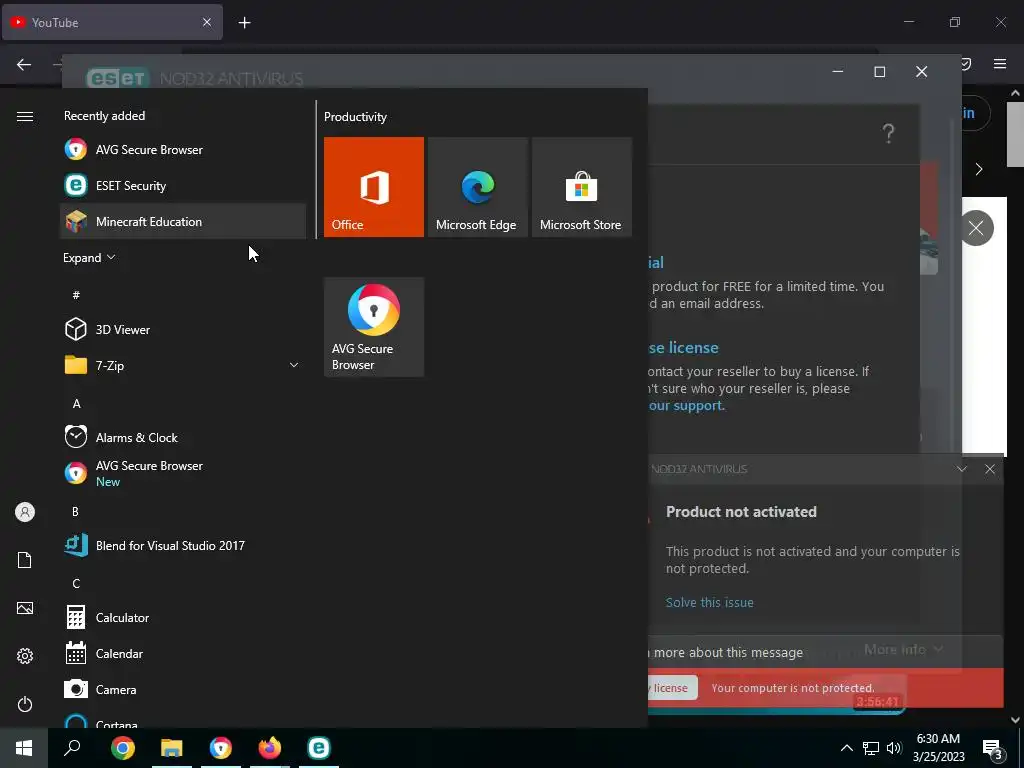Open taskbar Search magnifier
Viewport: 1024px width, 768px height.
72,748
